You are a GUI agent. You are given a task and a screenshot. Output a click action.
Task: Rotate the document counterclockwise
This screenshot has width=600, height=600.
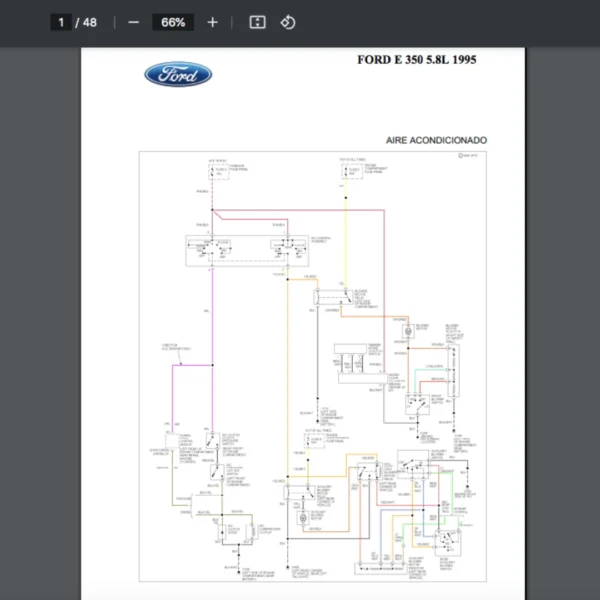[x=288, y=22]
